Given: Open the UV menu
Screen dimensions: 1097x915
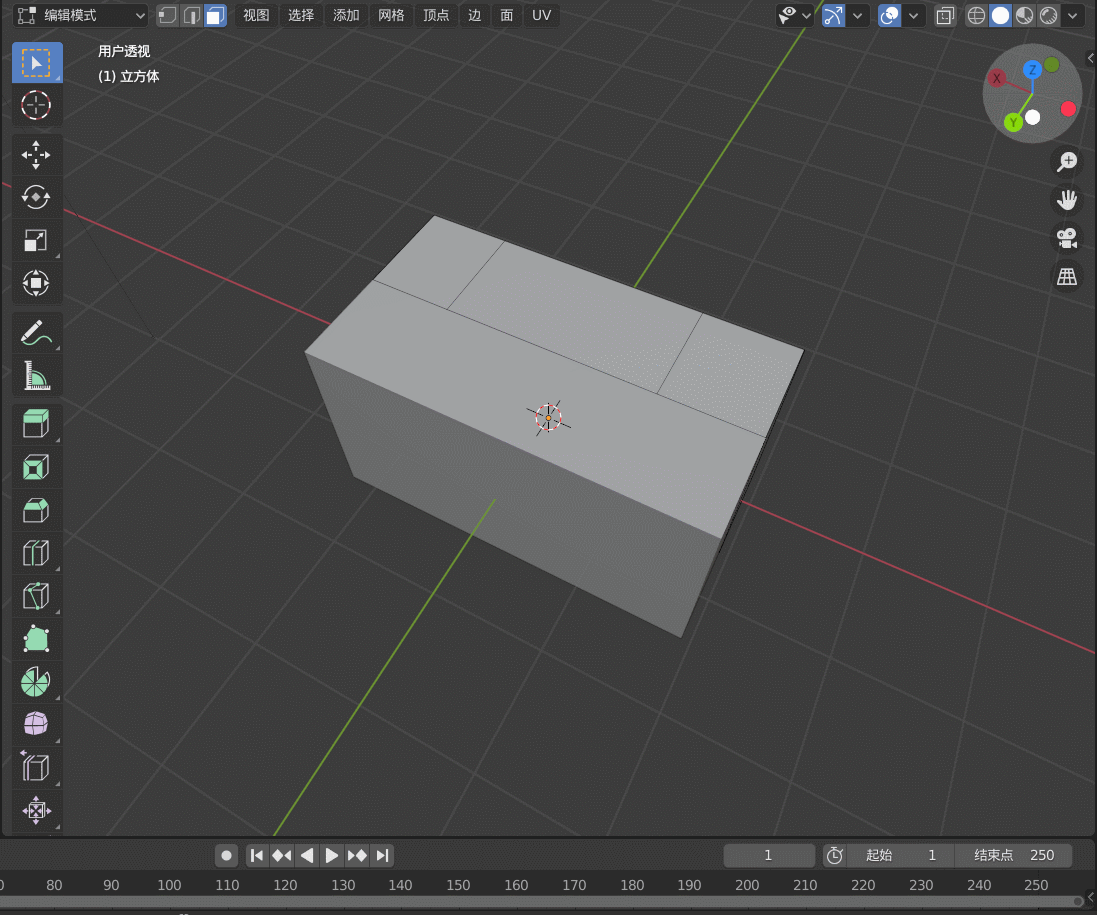Looking at the screenshot, I should click(x=542, y=15).
